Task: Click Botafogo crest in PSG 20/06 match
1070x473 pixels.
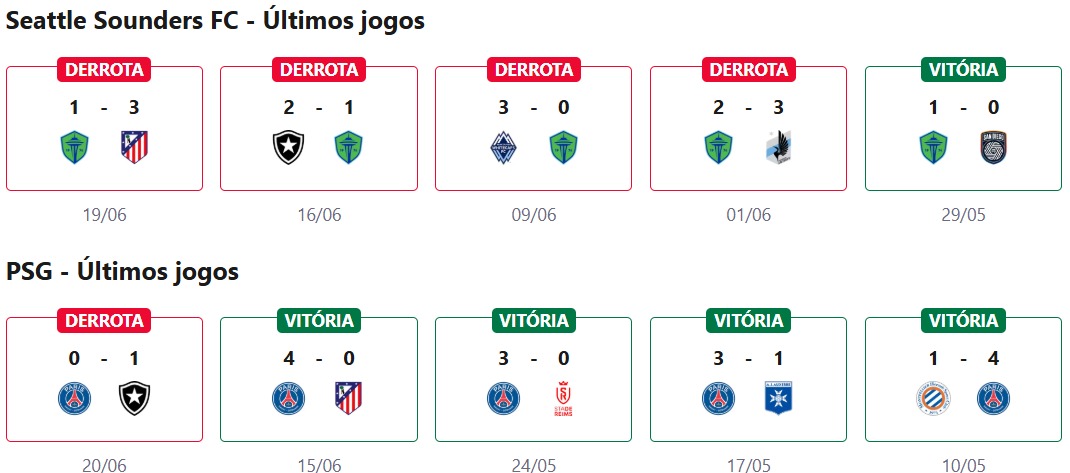Action: 134,399
